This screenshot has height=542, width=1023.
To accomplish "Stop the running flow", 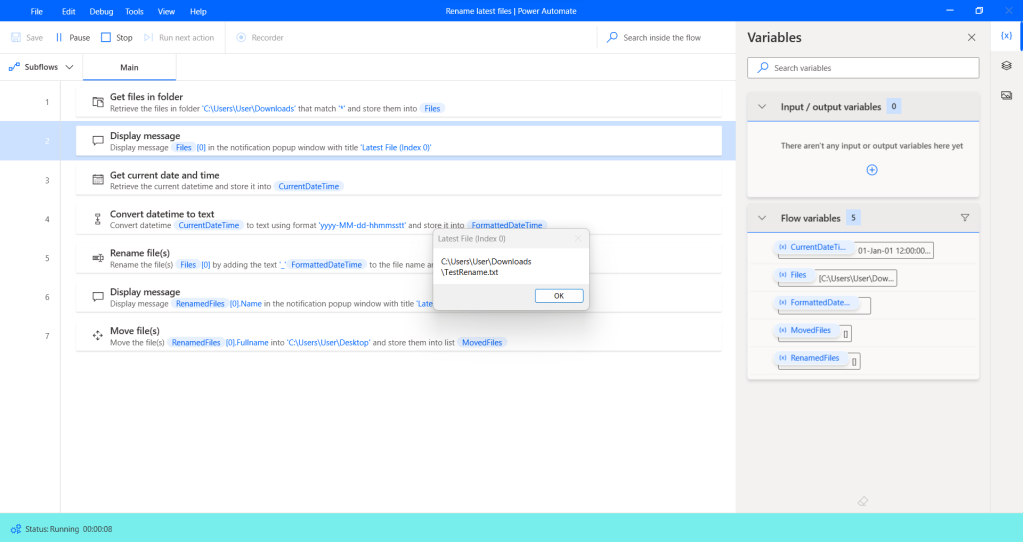I will click(116, 38).
